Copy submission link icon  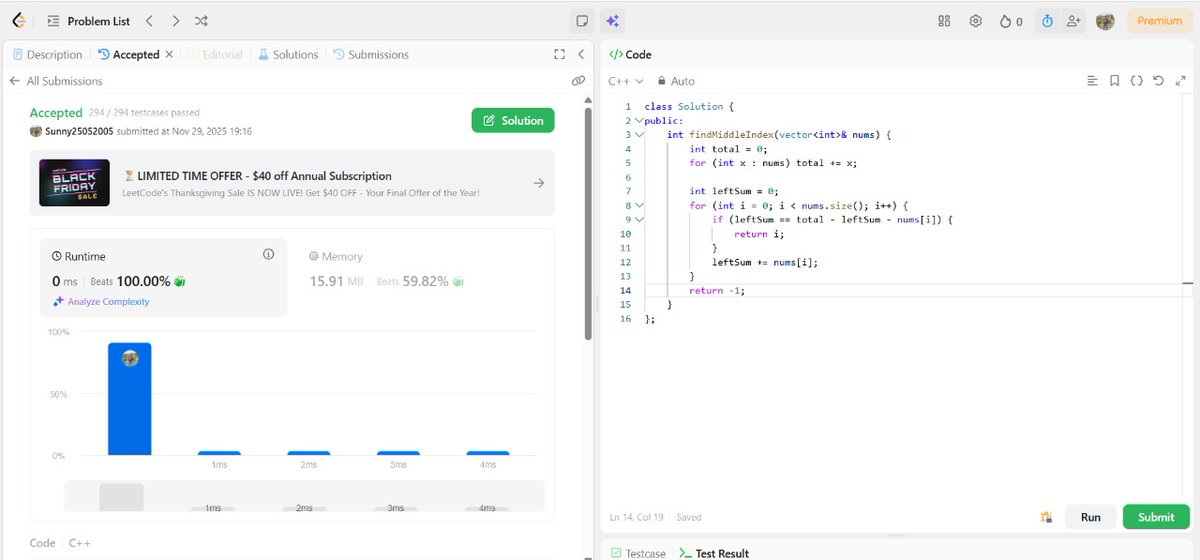tap(578, 81)
